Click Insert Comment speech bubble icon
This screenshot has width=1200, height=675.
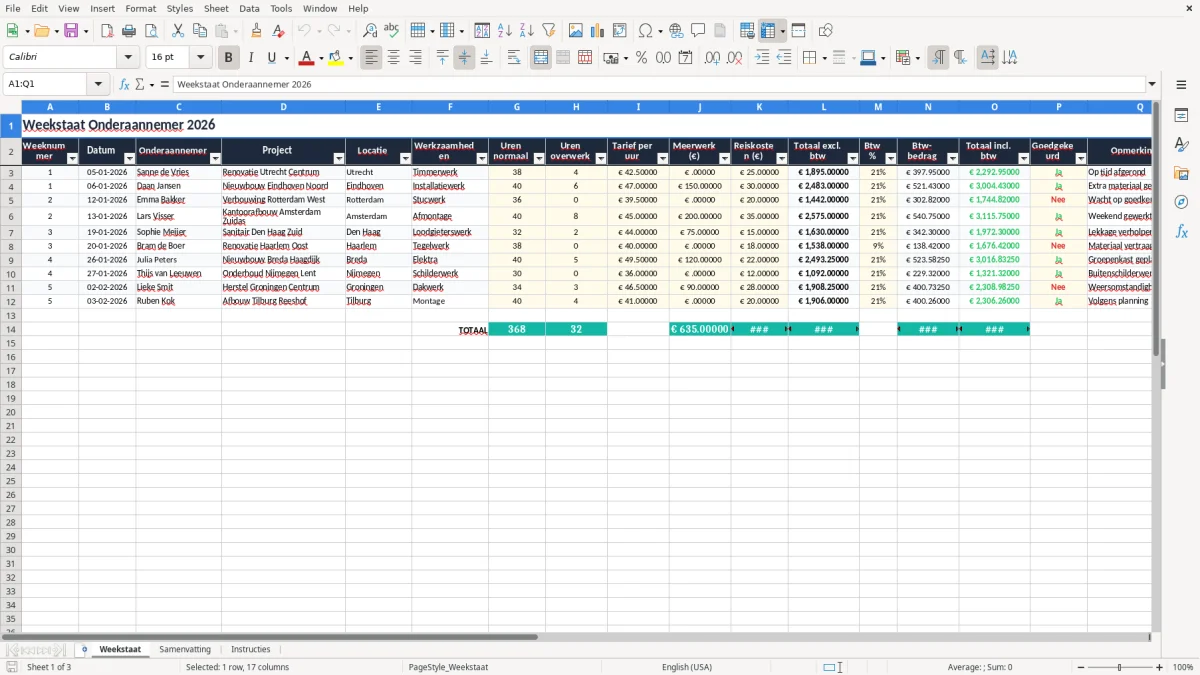698,31
